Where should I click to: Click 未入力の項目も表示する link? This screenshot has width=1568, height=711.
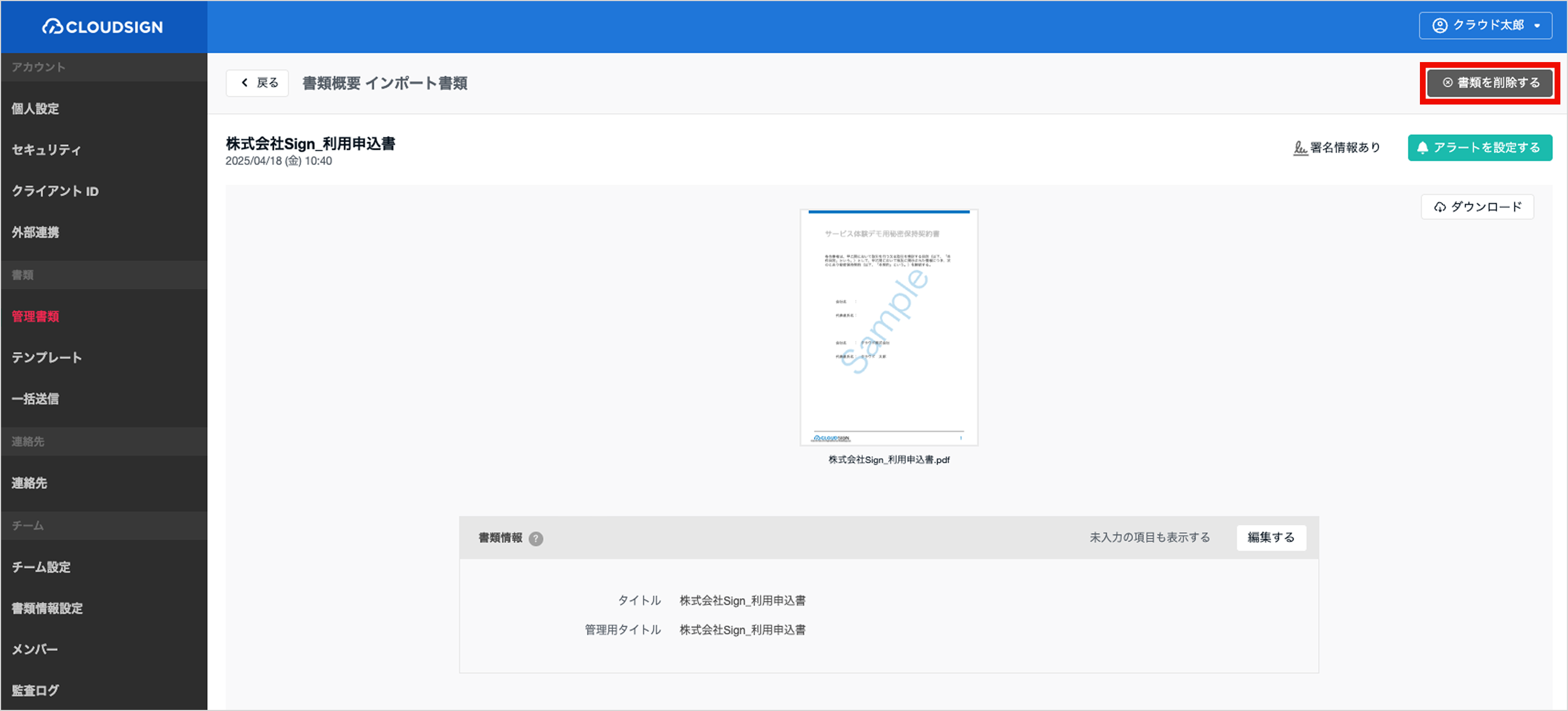(1149, 537)
